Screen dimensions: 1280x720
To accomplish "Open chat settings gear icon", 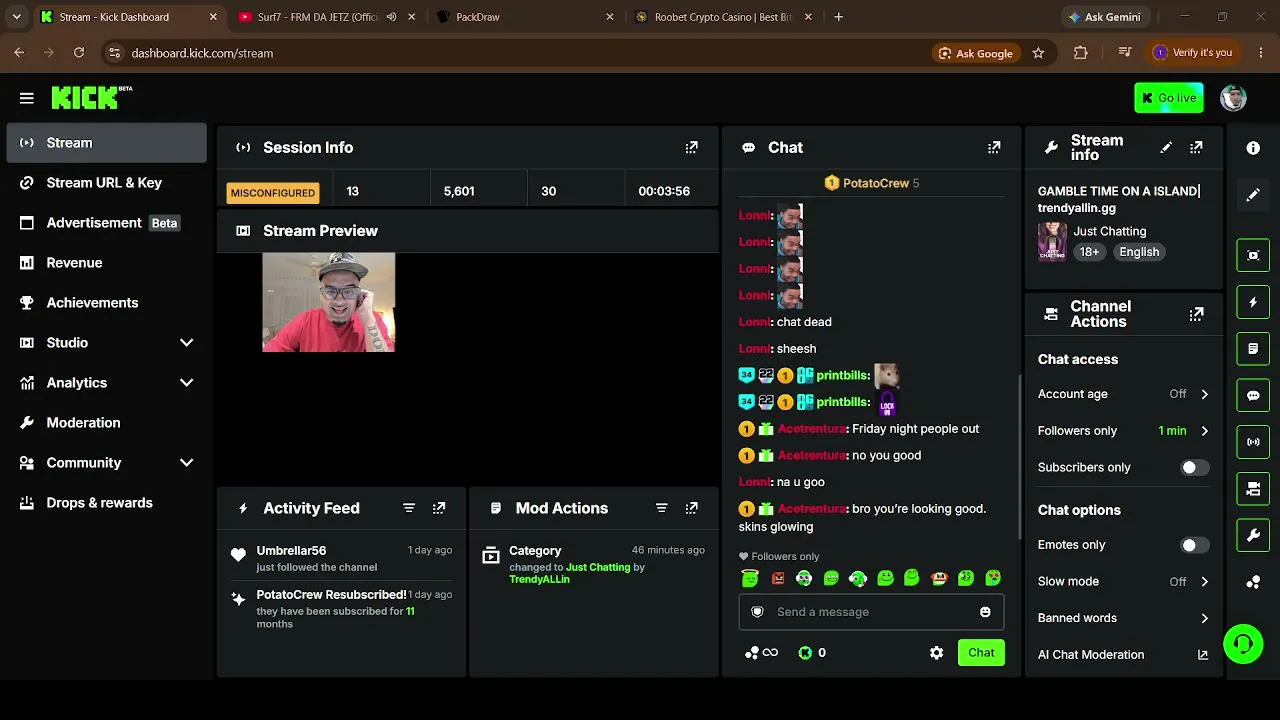I will 936,653.
